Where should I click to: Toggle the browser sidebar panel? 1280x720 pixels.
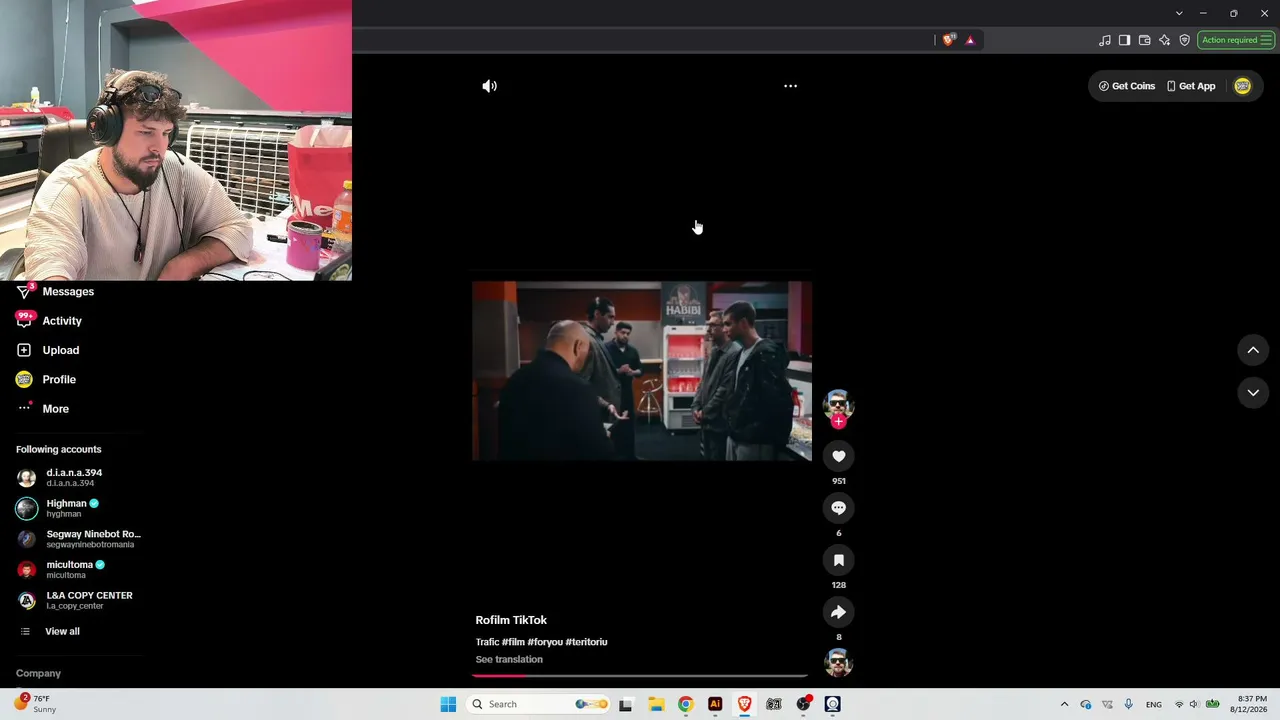coord(1125,40)
